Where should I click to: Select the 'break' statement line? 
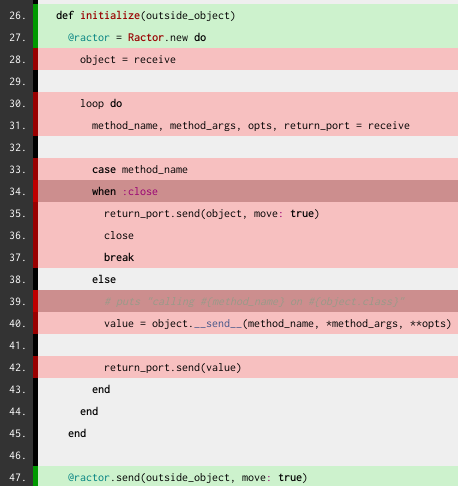click(x=248, y=257)
